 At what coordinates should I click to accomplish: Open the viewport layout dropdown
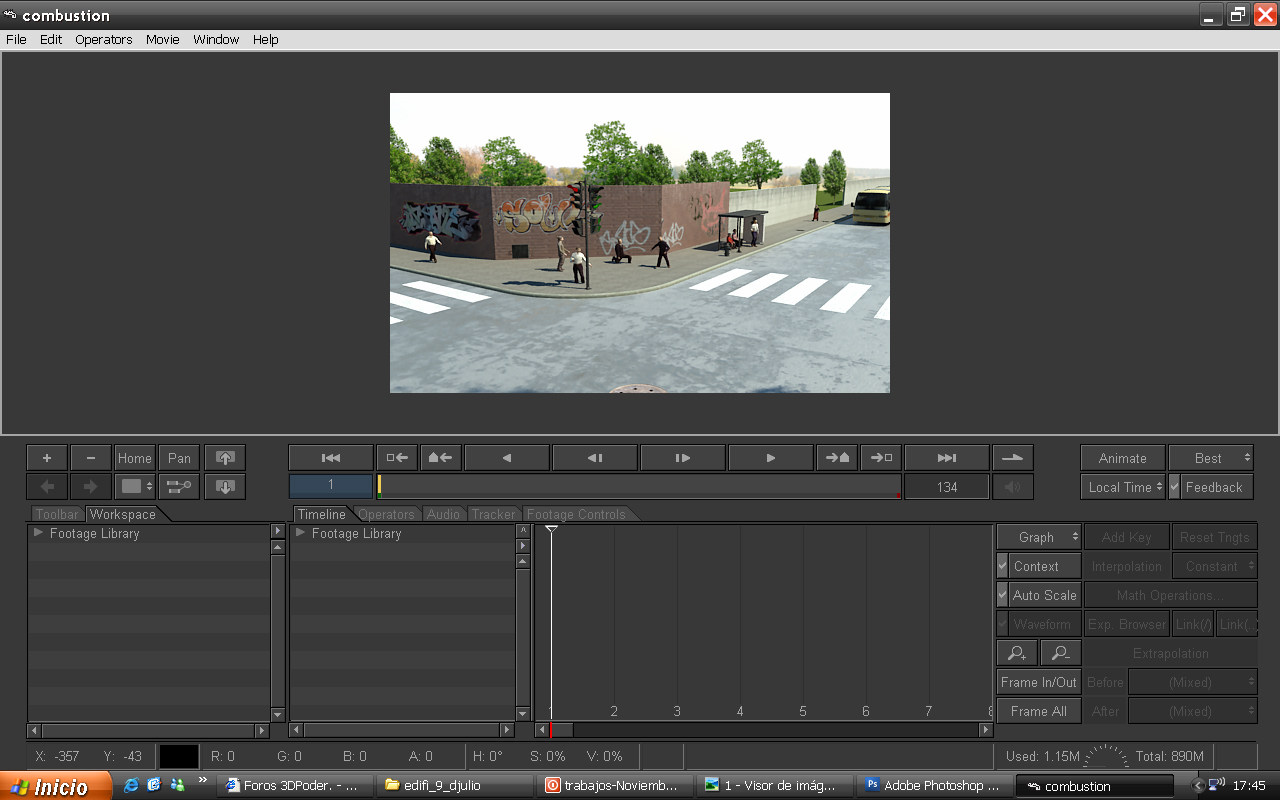pyautogui.click(x=135, y=487)
